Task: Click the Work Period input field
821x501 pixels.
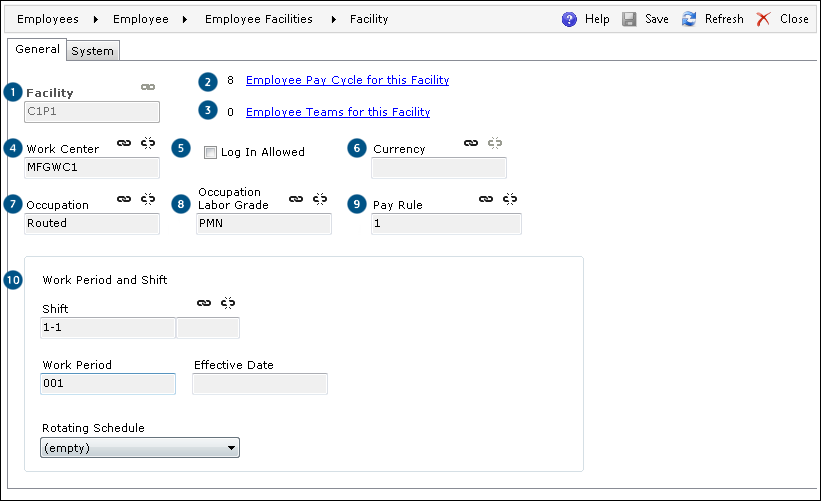Action: click(x=108, y=384)
